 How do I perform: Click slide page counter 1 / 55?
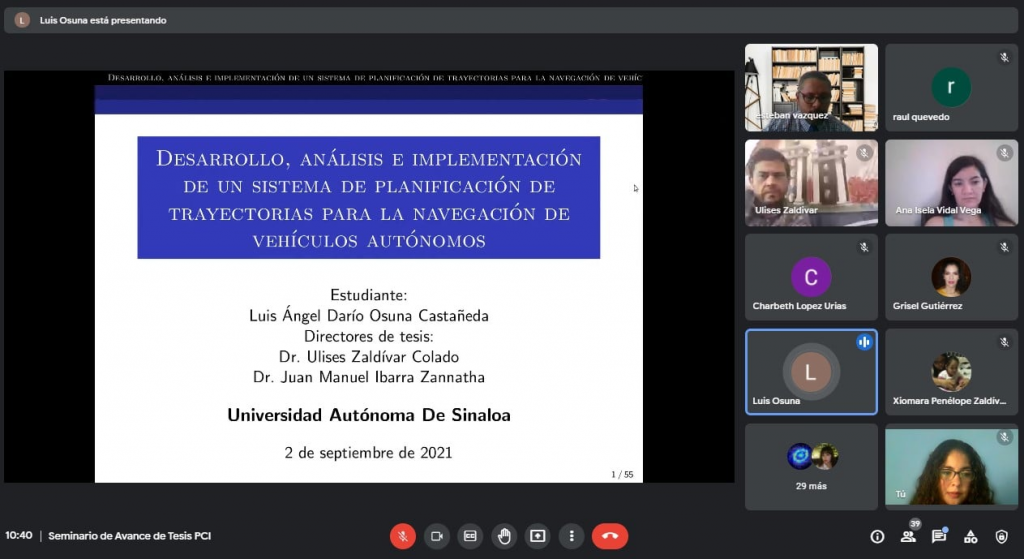[x=622, y=475]
